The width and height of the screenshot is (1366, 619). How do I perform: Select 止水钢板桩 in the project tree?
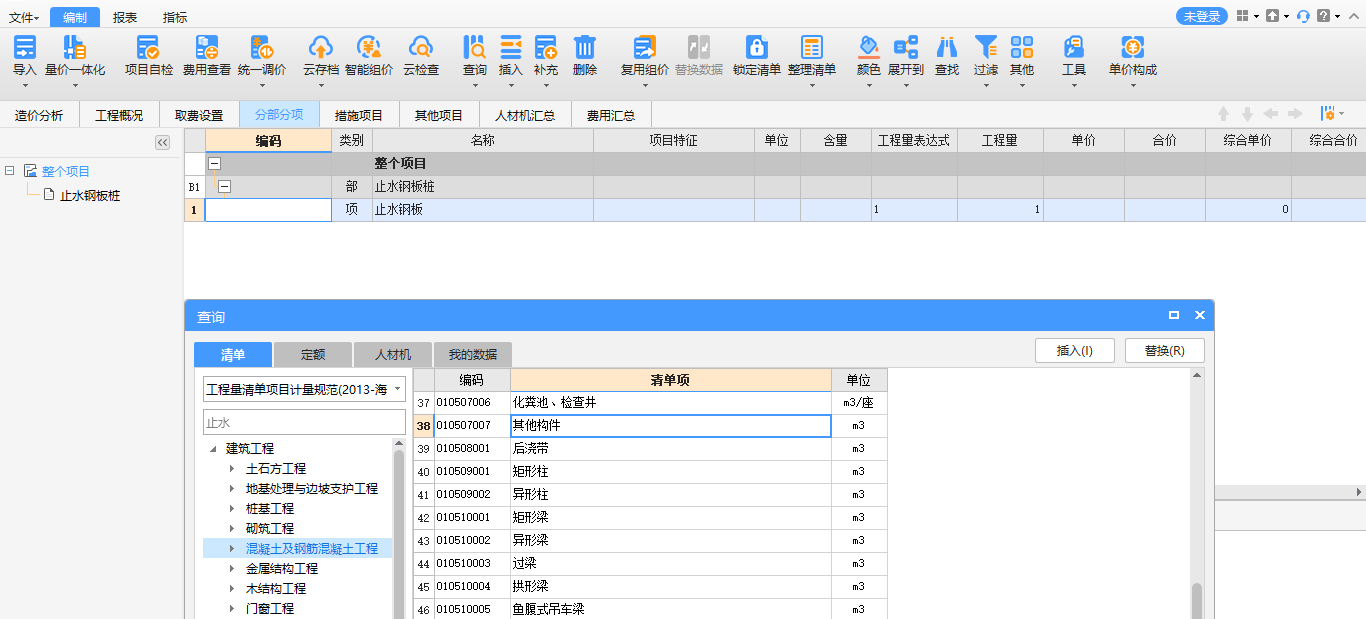[90, 196]
